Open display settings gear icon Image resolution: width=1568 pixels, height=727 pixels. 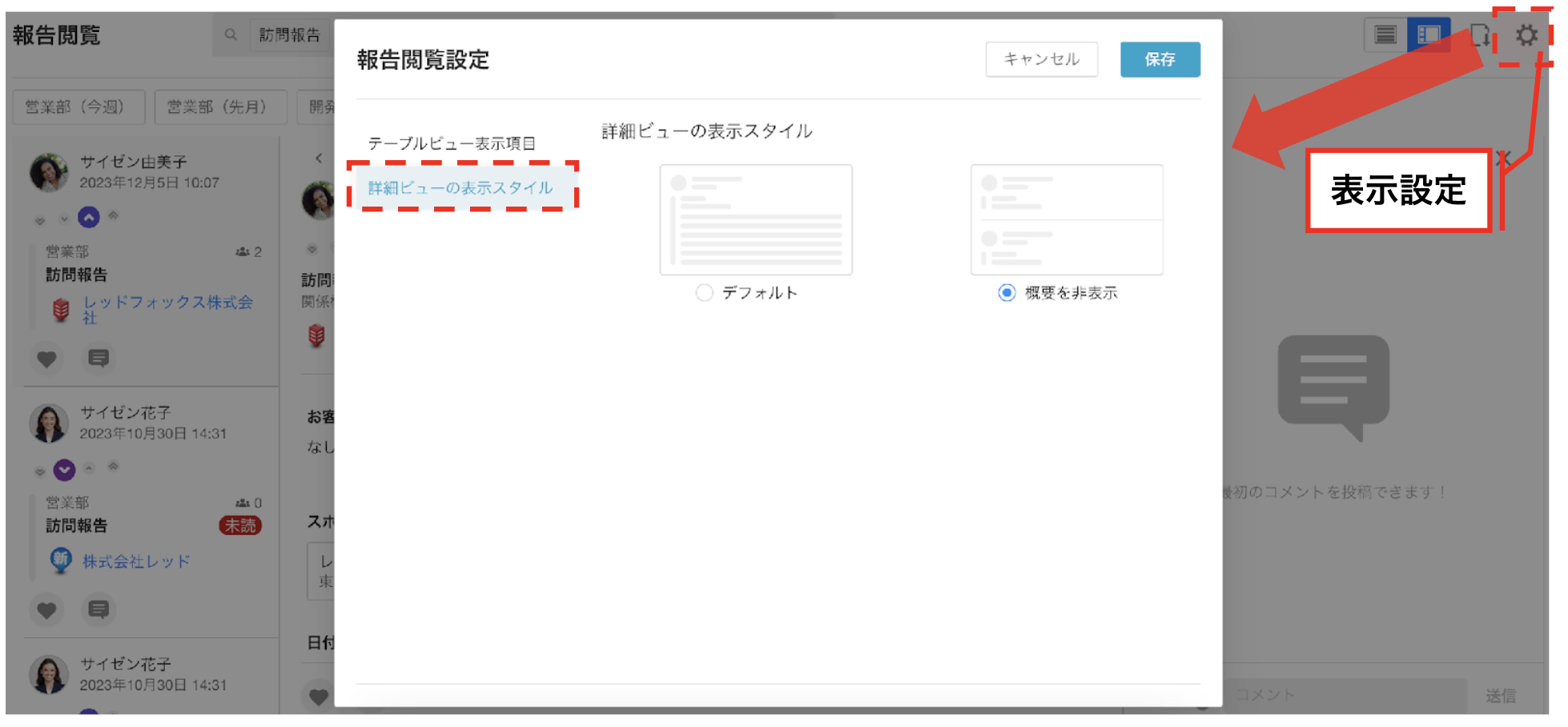click(1526, 35)
